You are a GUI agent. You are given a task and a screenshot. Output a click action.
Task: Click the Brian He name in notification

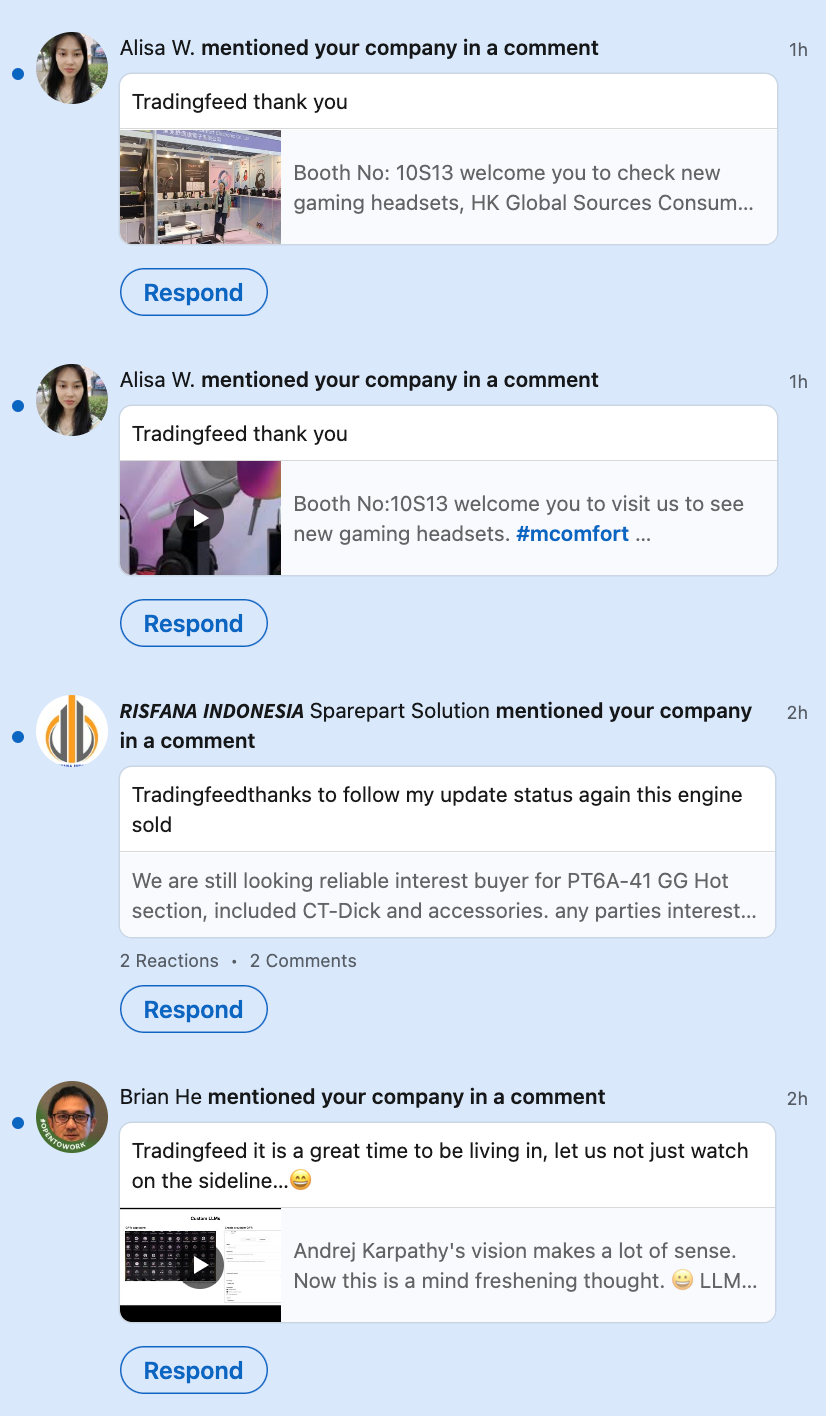click(x=160, y=1097)
